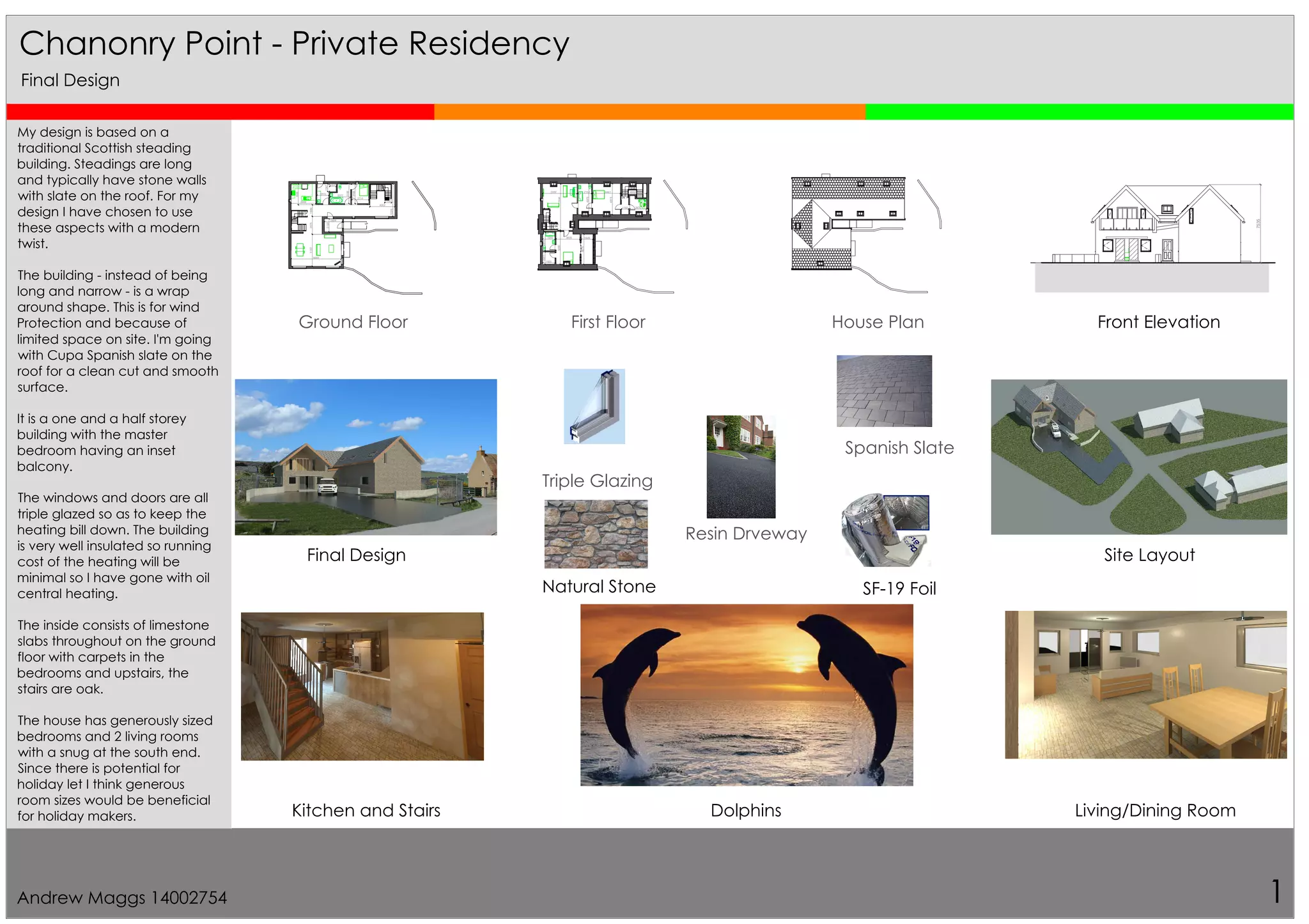Open the Site Layout aerial render
This screenshot has height=924, width=1309.
coord(1138,457)
